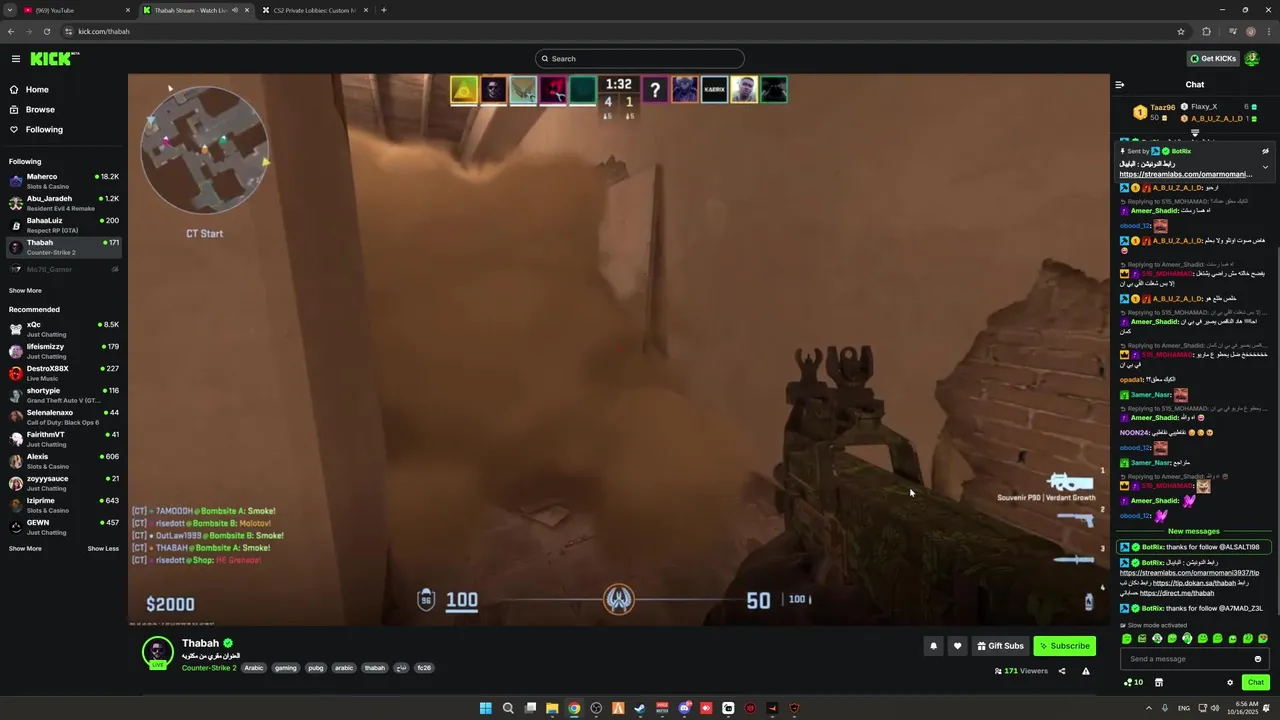Show hidden system tray icons
Image resolution: width=1280 pixels, height=720 pixels.
pos(1148,708)
